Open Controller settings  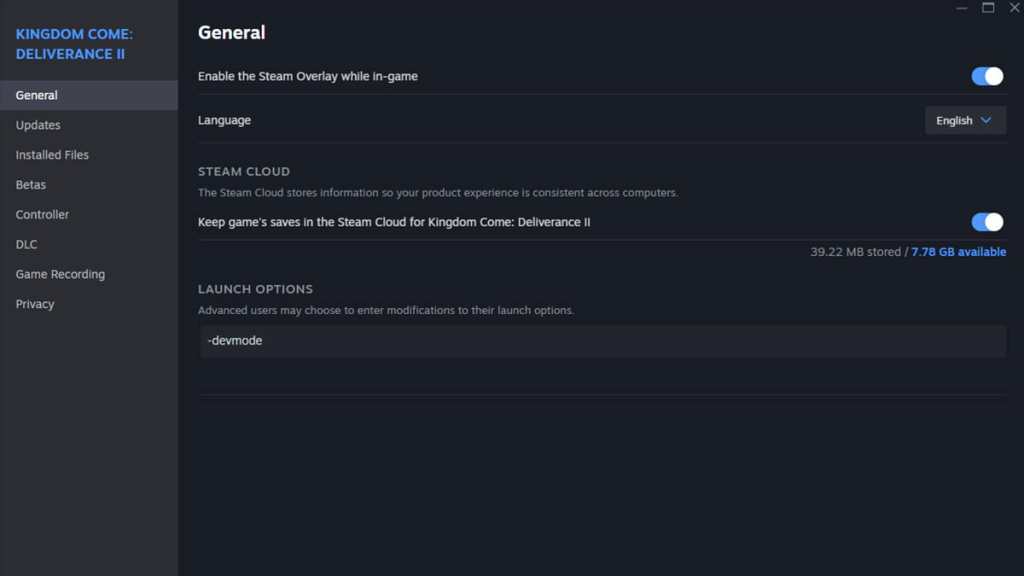tap(42, 214)
